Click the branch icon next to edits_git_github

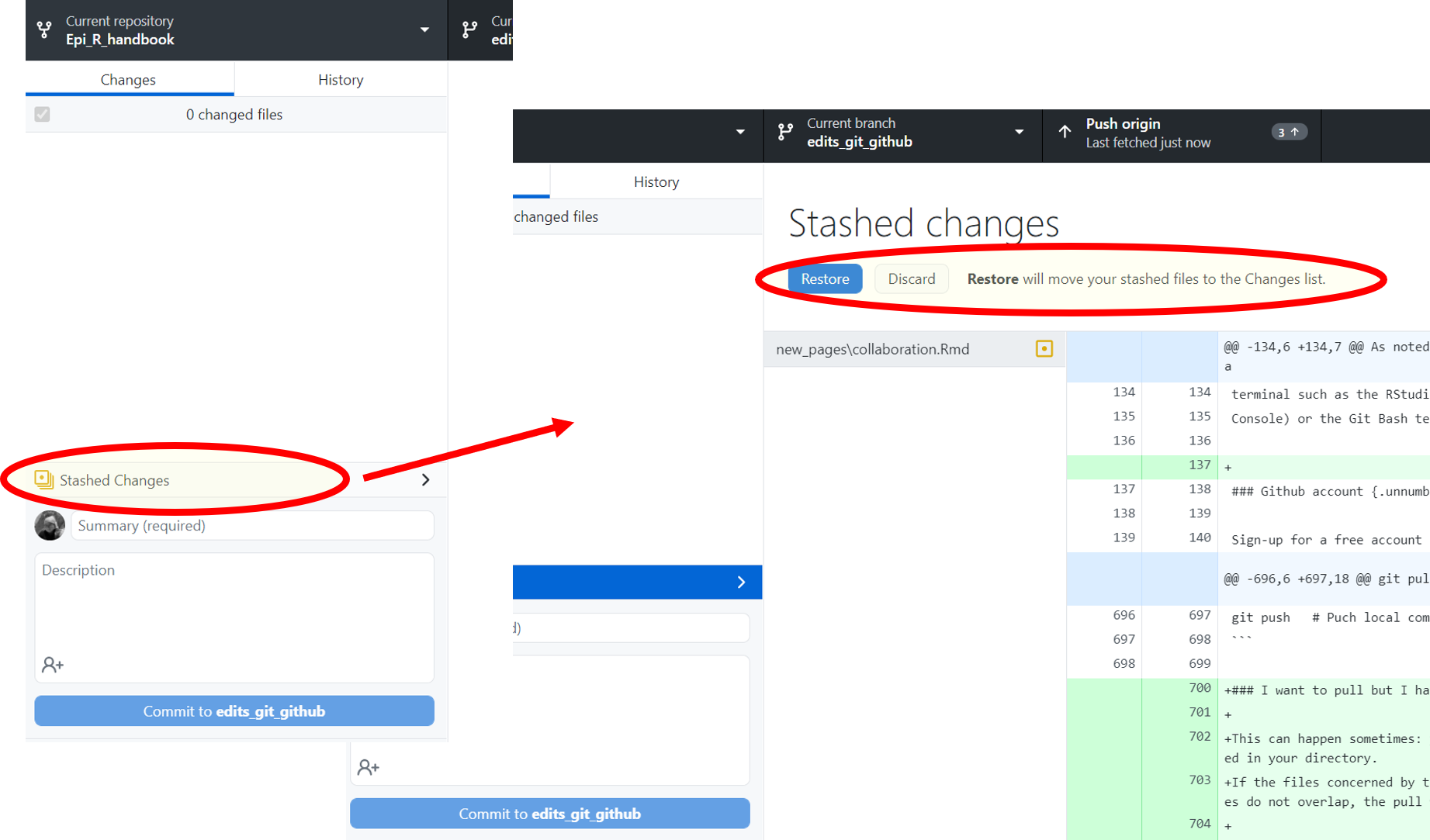(785, 133)
